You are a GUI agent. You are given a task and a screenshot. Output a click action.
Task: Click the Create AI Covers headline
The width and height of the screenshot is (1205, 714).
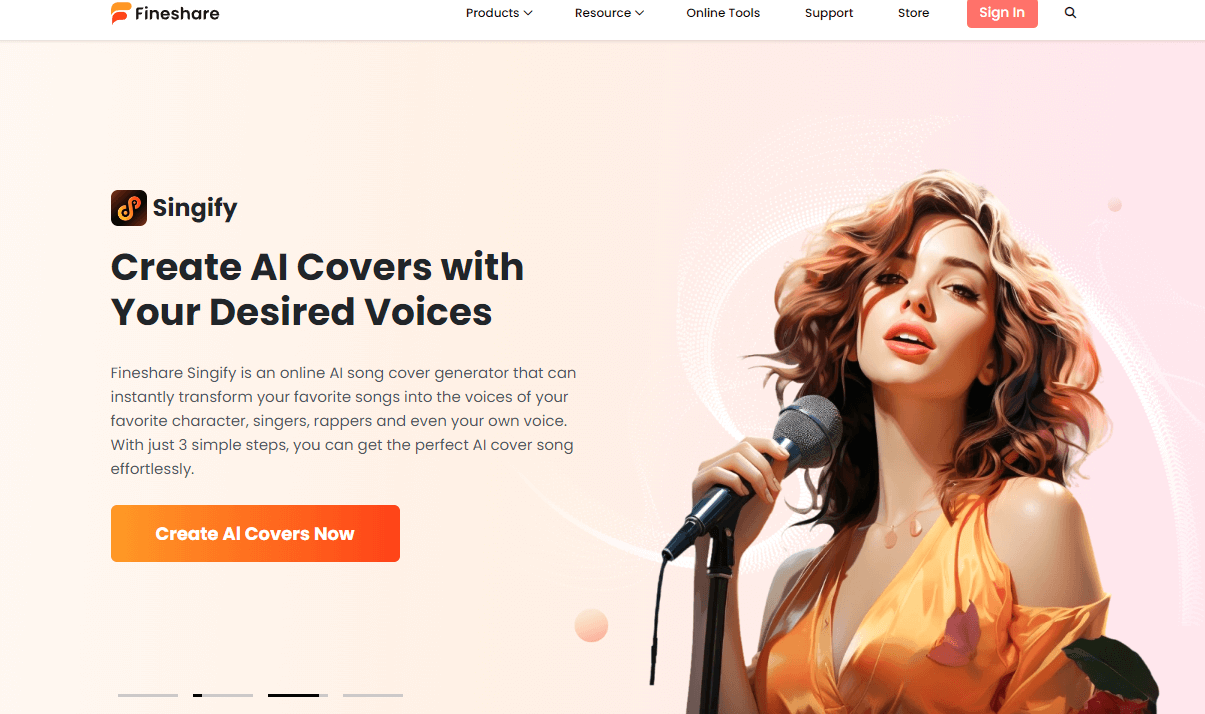tap(317, 289)
